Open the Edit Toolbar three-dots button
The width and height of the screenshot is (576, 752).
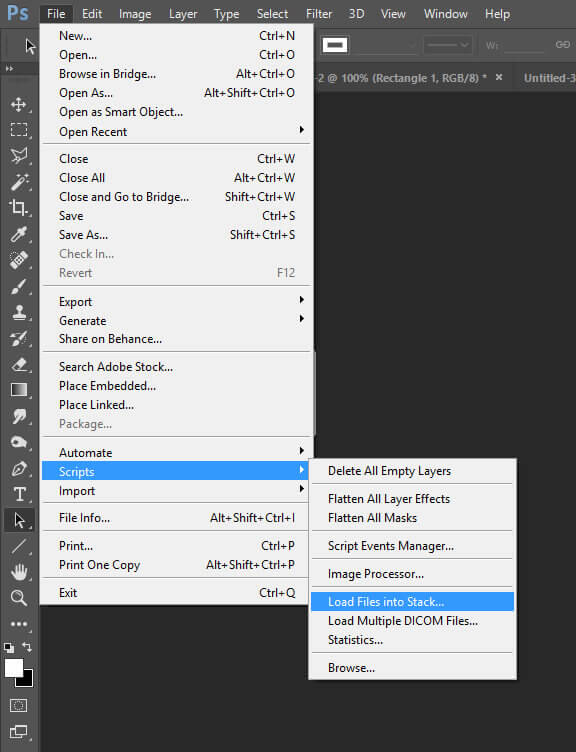[x=19, y=624]
